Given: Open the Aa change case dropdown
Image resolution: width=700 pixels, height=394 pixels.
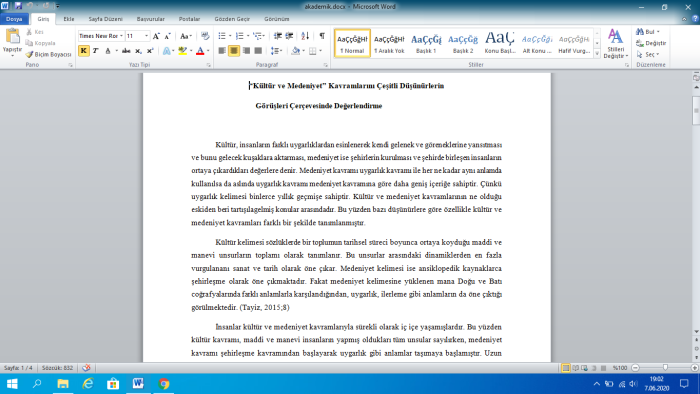Looking at the screenshot, I should coord(186,36).
